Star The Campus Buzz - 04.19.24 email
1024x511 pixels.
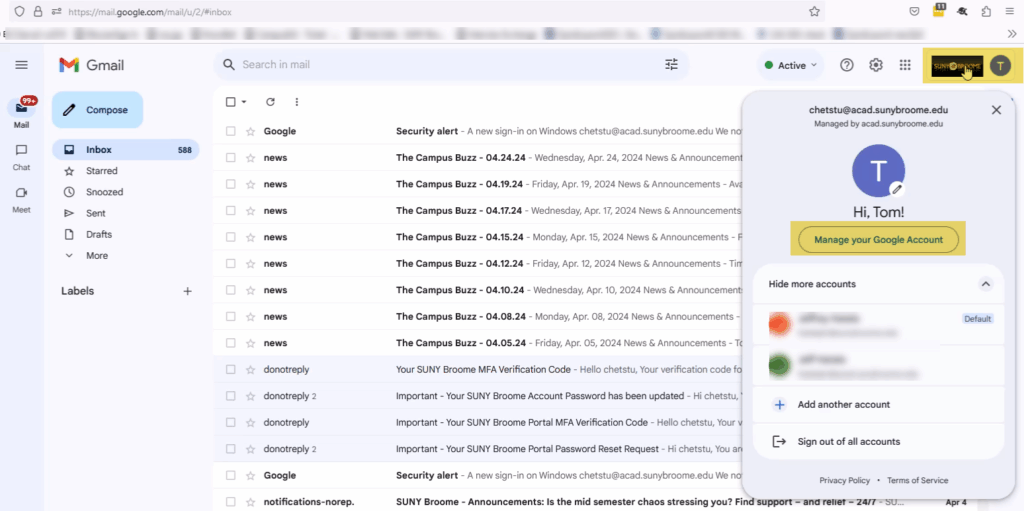pyautogui.click(x=249, y=184)
